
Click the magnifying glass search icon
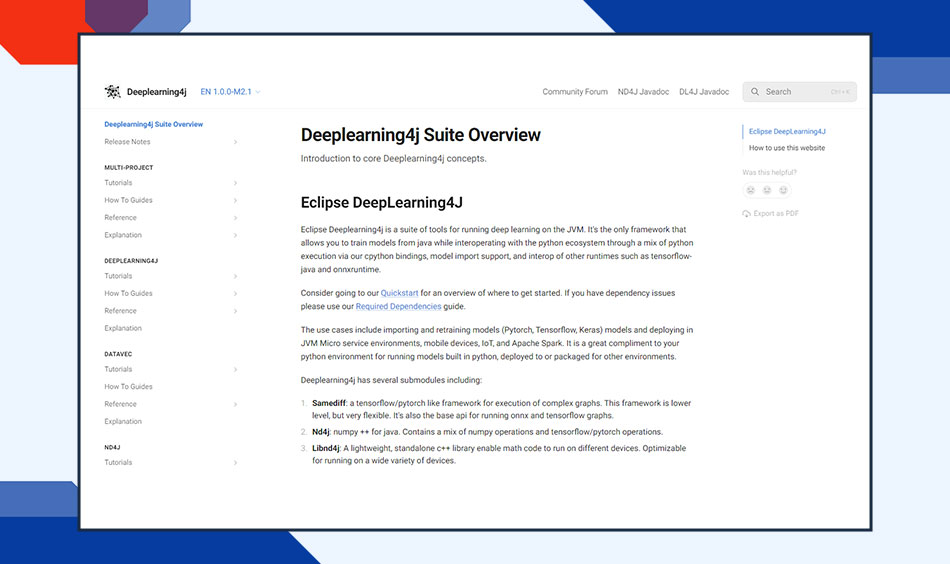coord(755,92)
